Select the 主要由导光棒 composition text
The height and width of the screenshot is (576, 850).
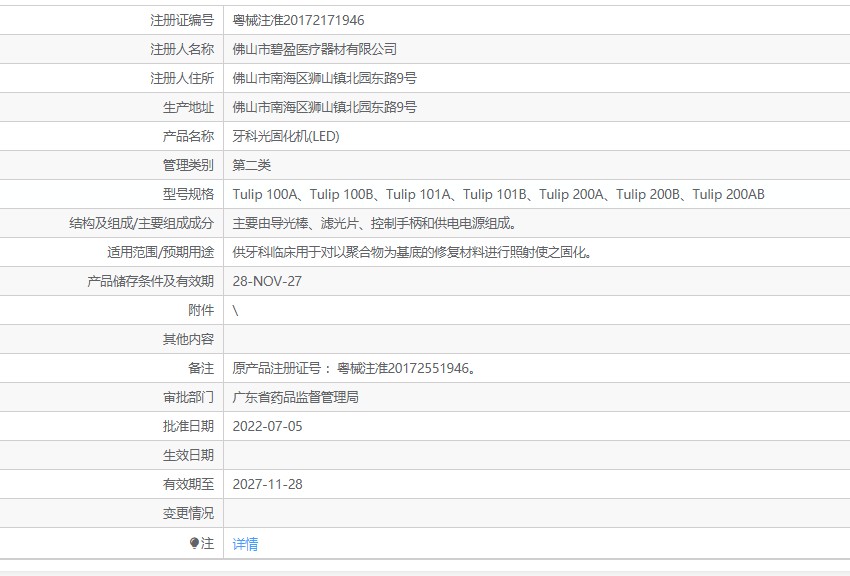[374, 223]
